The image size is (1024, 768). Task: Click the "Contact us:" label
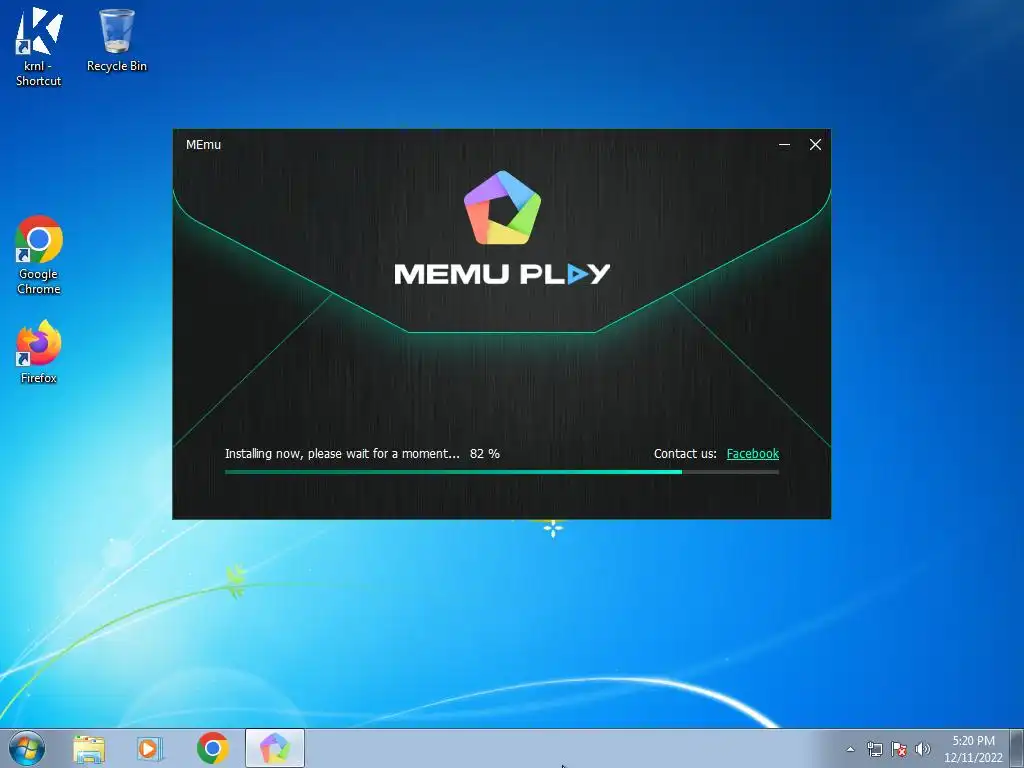tap(685, 453)
